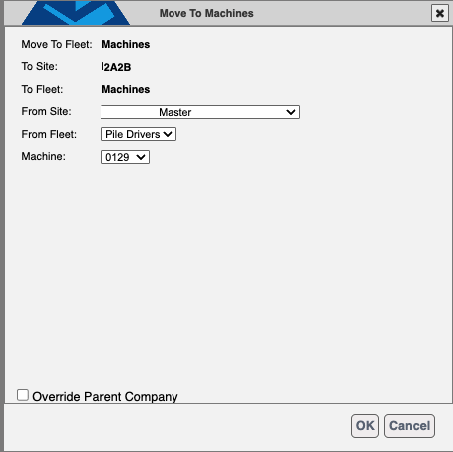Dismiss the dialog with Cancel
The image size is (453, 452).
409,426
